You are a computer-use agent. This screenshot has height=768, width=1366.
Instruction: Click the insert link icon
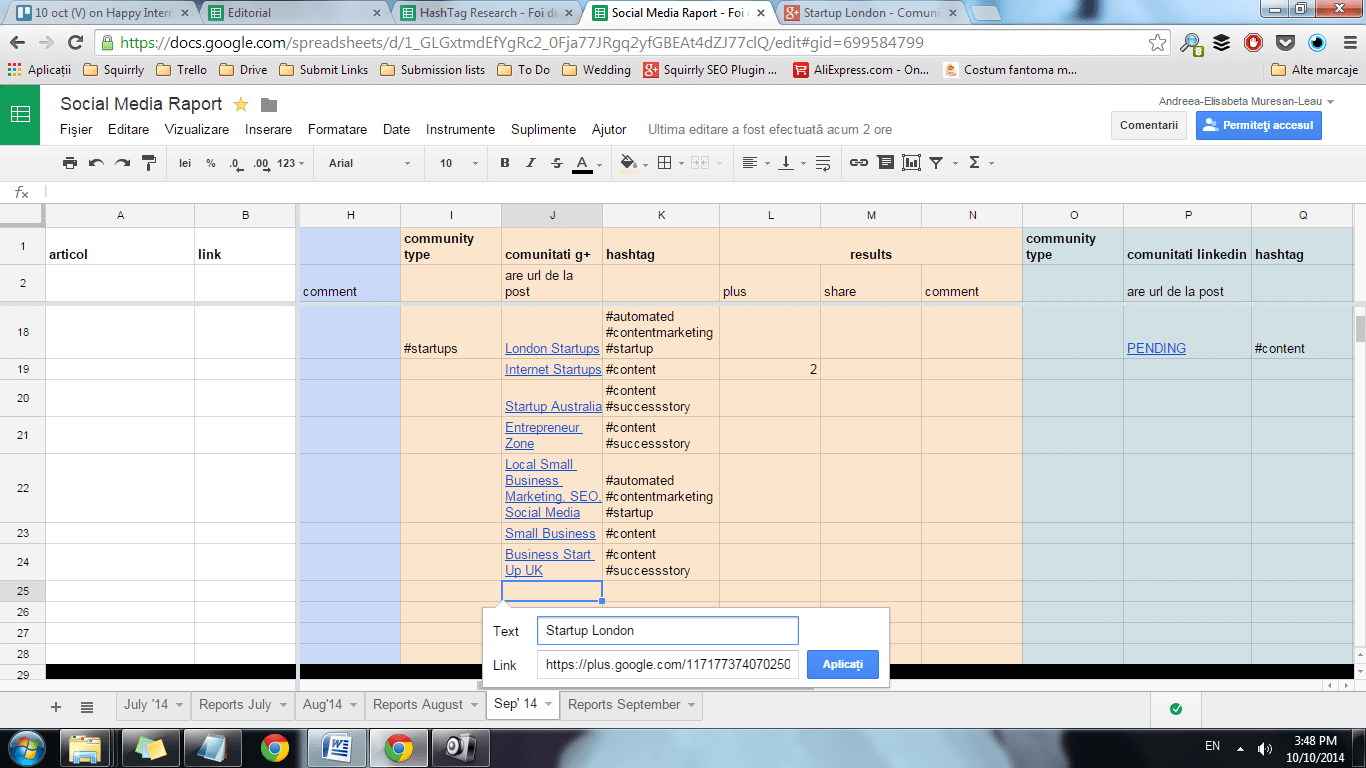click(x=859, y=163)
